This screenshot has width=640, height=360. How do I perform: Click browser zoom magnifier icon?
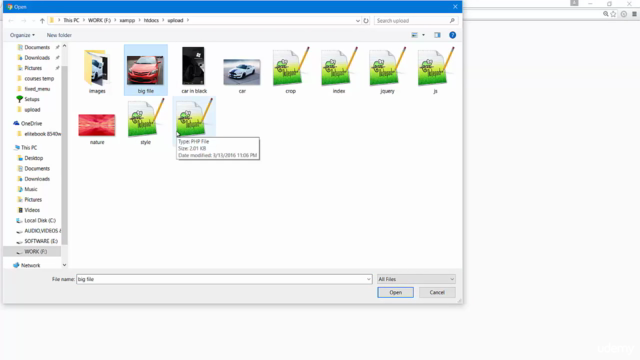(x=606, y=14)
